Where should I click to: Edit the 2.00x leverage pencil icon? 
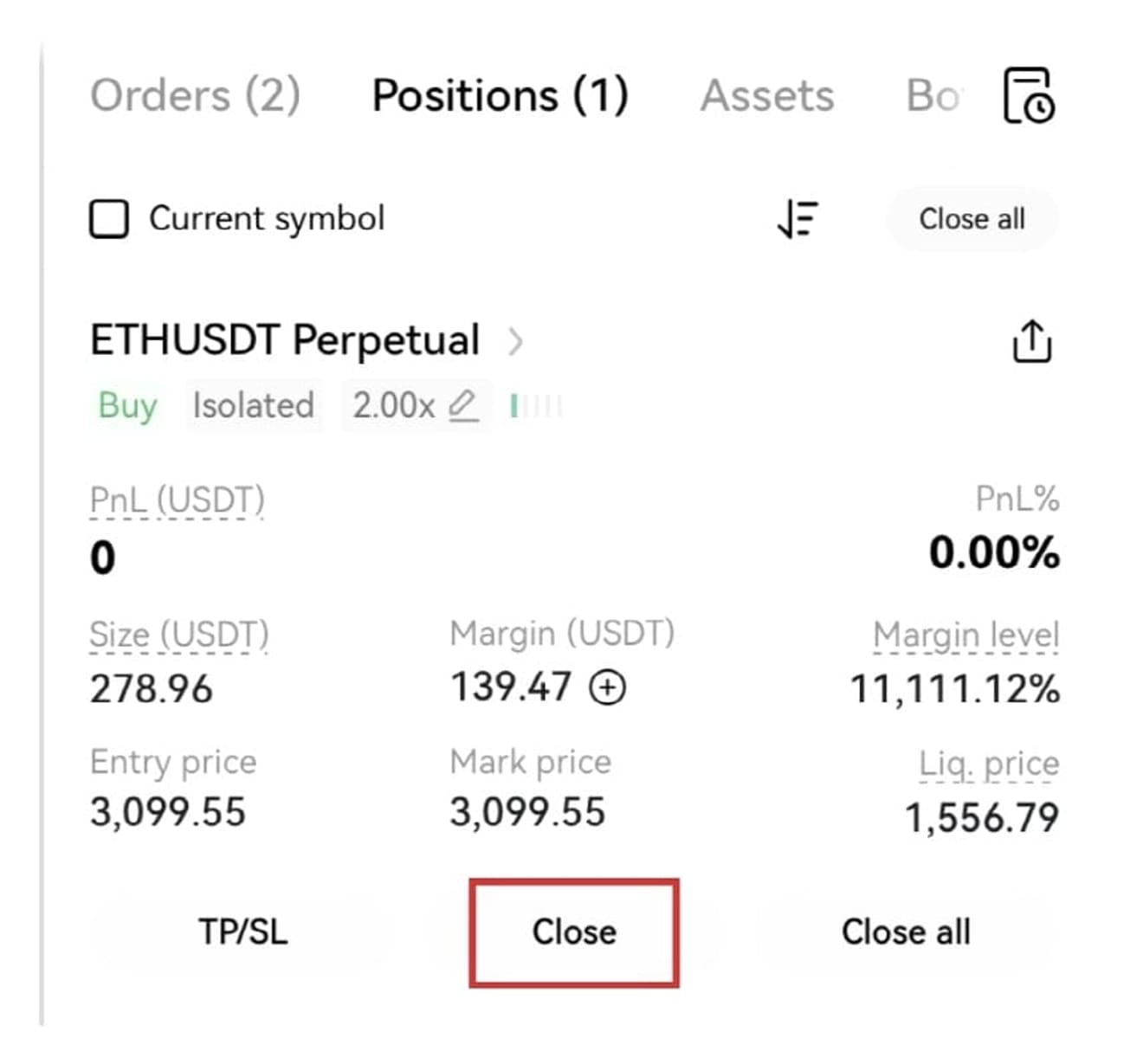tap(463, 405)
